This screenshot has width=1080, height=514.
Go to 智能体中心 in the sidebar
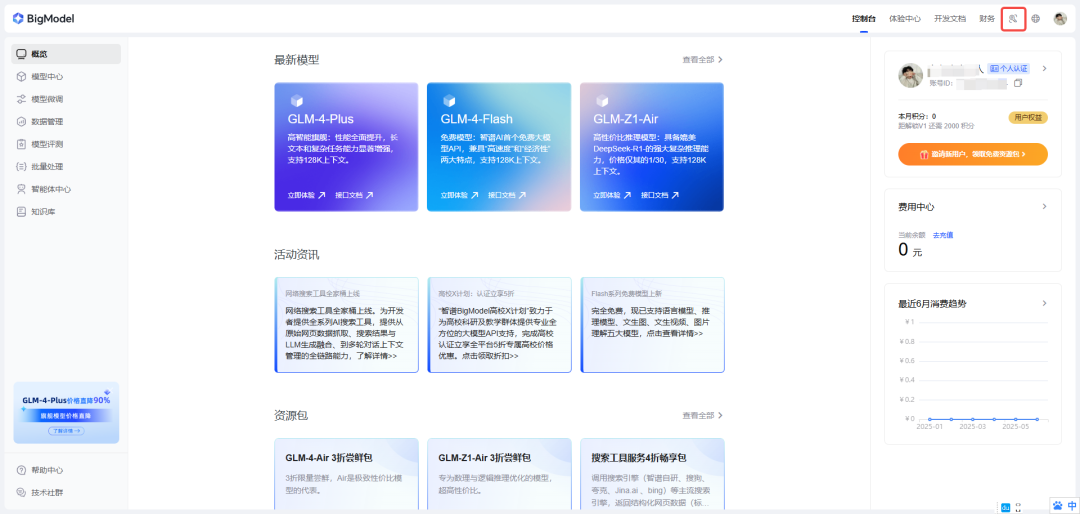50,189
